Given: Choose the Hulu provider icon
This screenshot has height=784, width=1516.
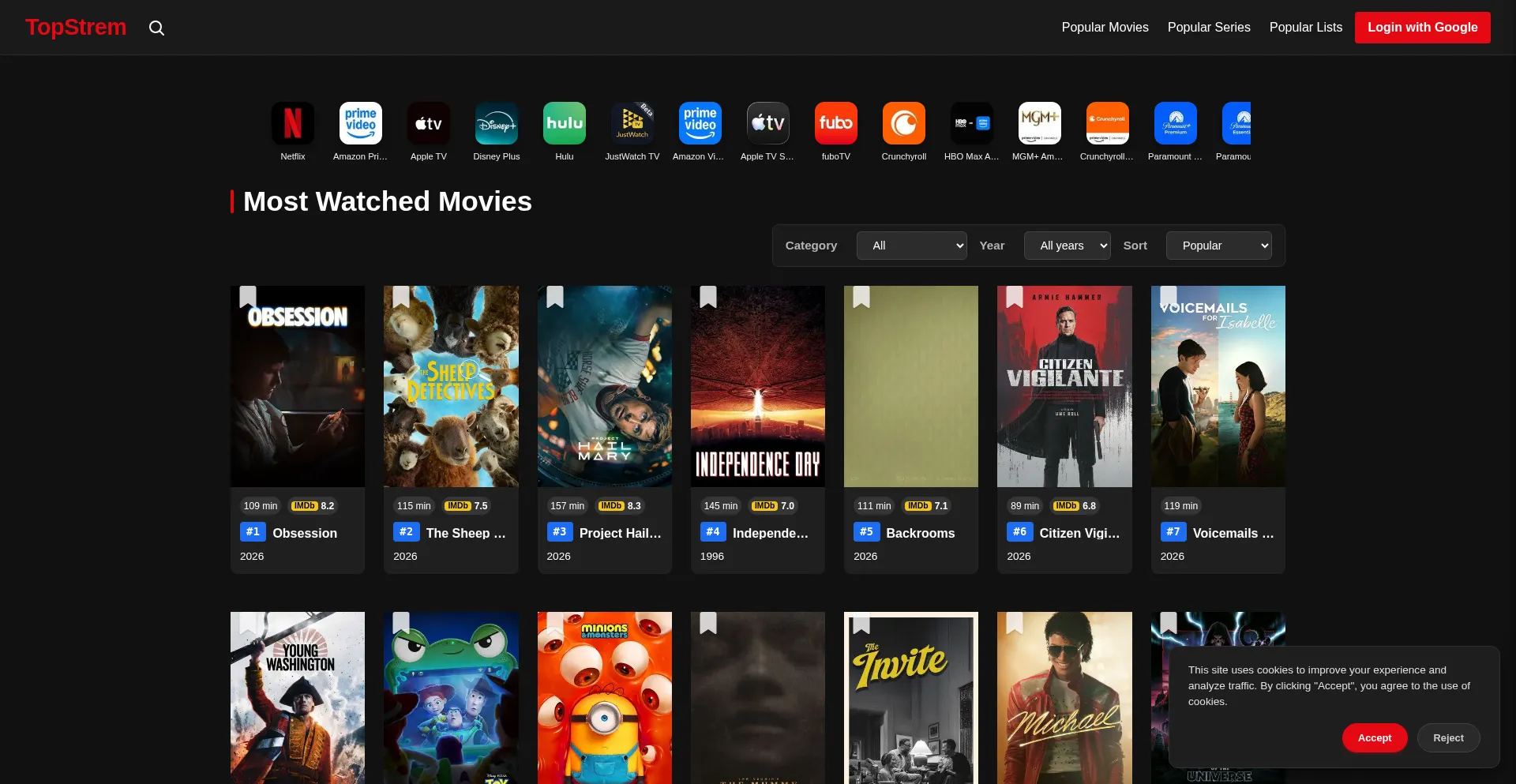Looking at the screenshot, I should tap(565, 123).
